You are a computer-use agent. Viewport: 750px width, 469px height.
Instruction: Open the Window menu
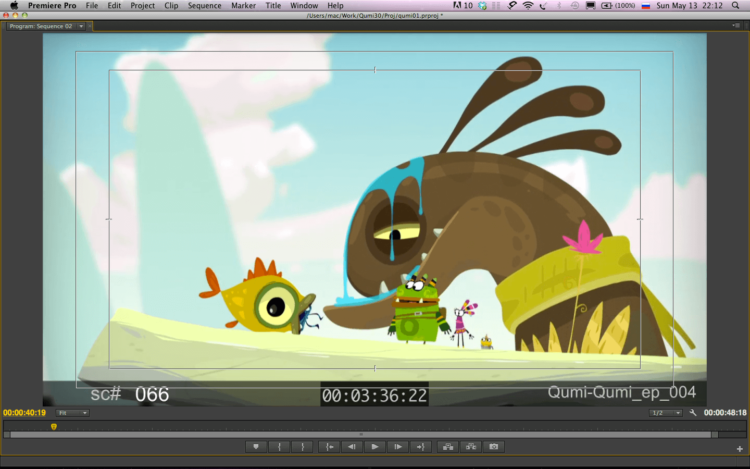pos(304,6)
